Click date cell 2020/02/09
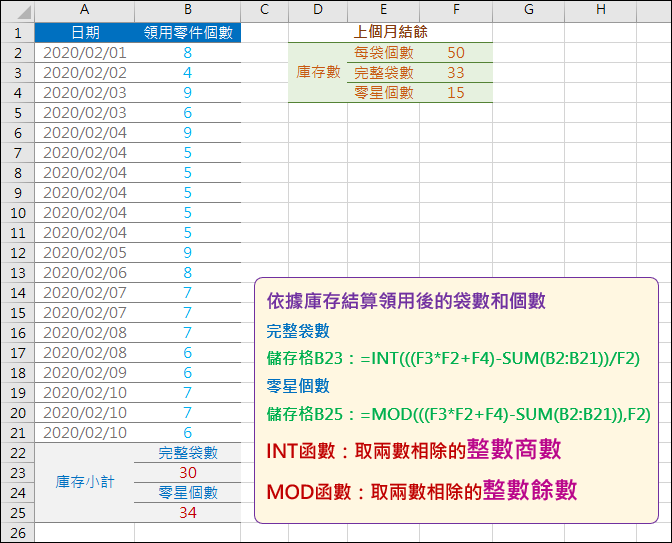Image resolution: width=672 pixels, height=543 pixels. [84, 373]
